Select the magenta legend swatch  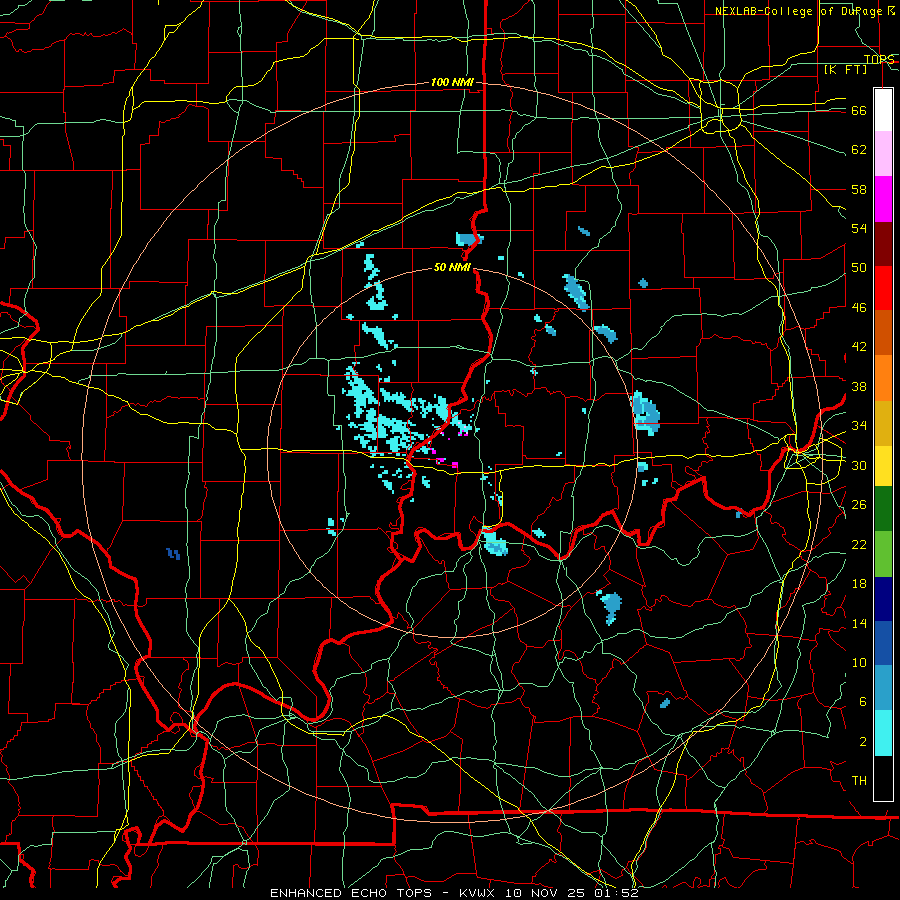[883, 199]
